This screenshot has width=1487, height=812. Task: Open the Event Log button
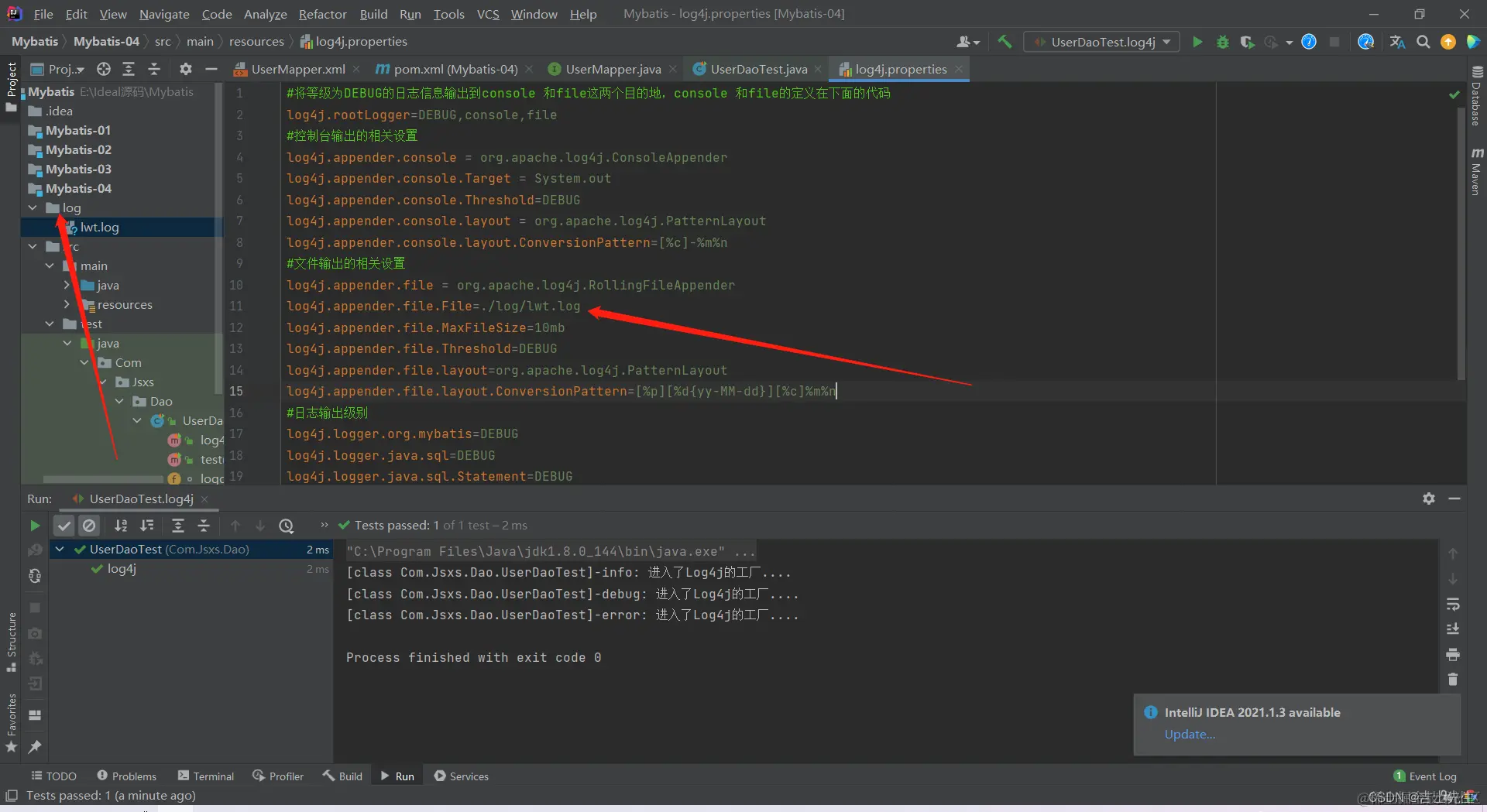pos(1425,776)
